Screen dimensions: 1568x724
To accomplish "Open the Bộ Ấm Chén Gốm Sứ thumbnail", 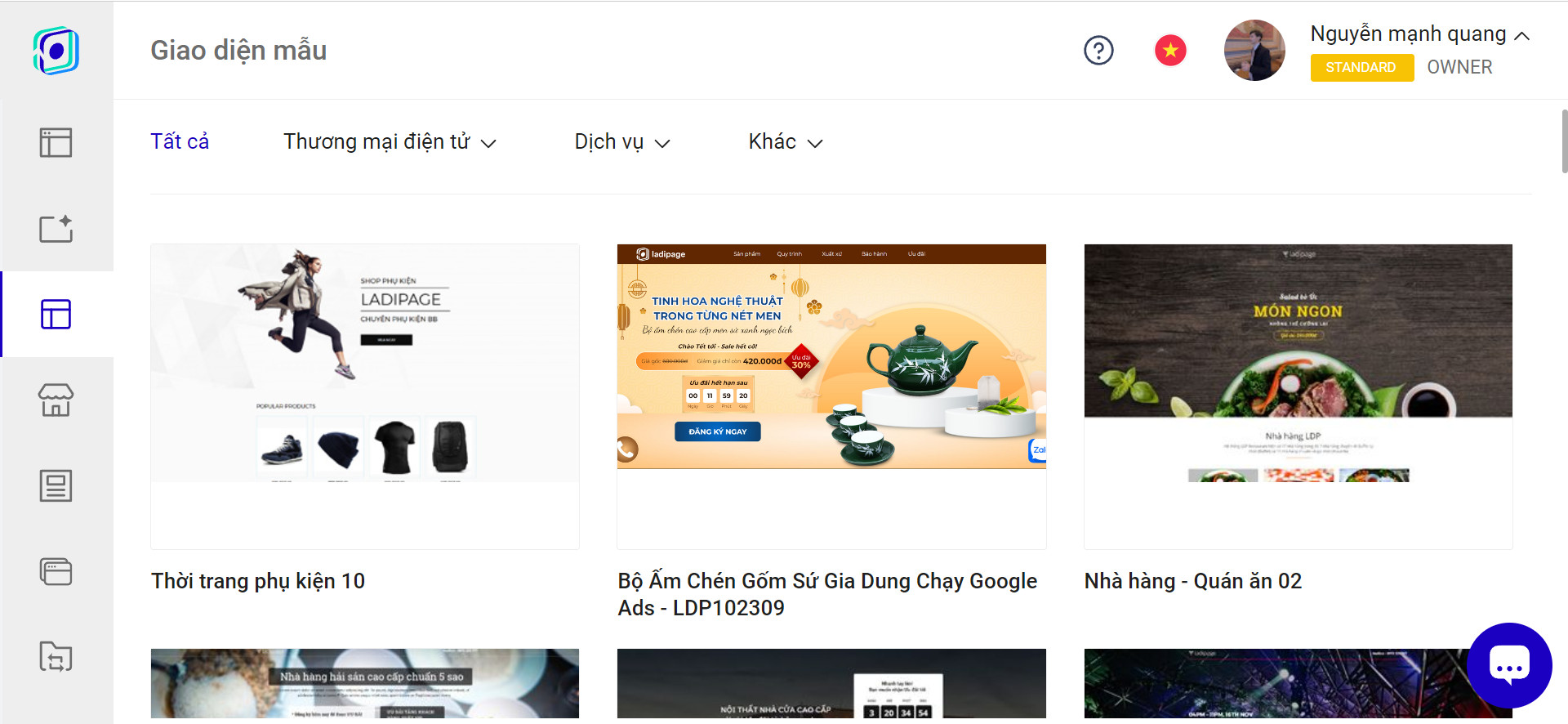I will tap(831, 396).
